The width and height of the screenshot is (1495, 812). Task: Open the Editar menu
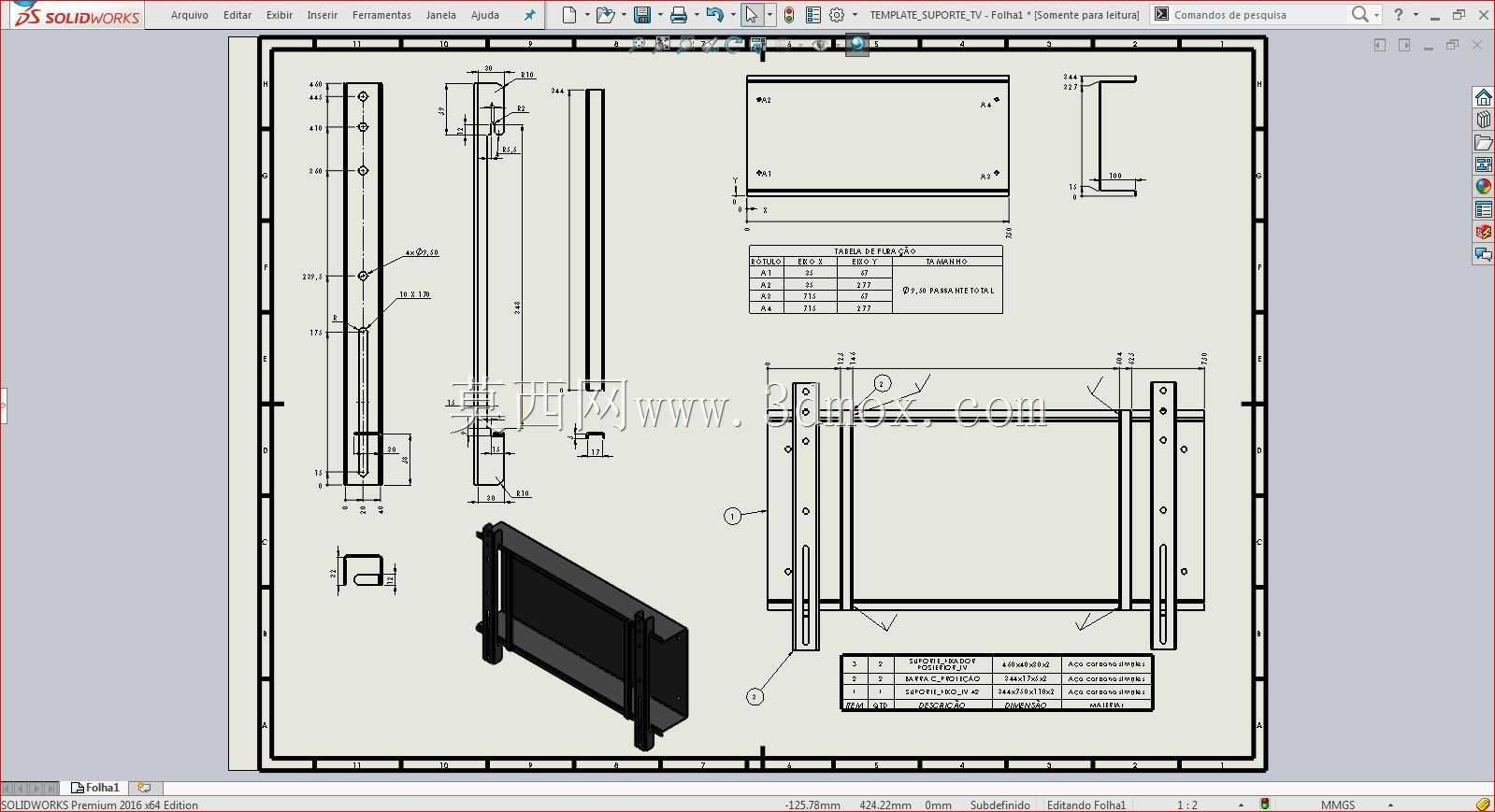pos(237,15)
